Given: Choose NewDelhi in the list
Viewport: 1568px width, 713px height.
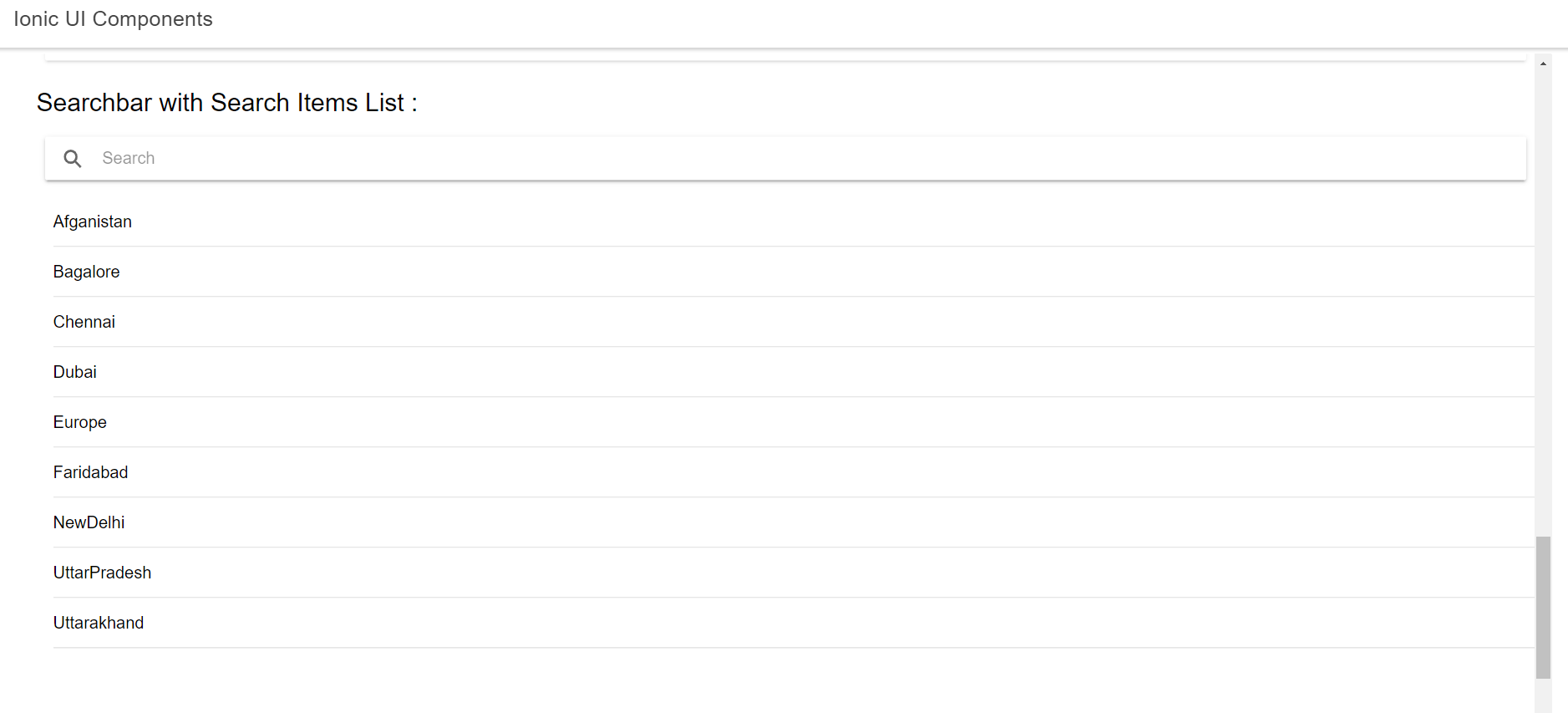Looking at the screenshot, I should 89,522.
